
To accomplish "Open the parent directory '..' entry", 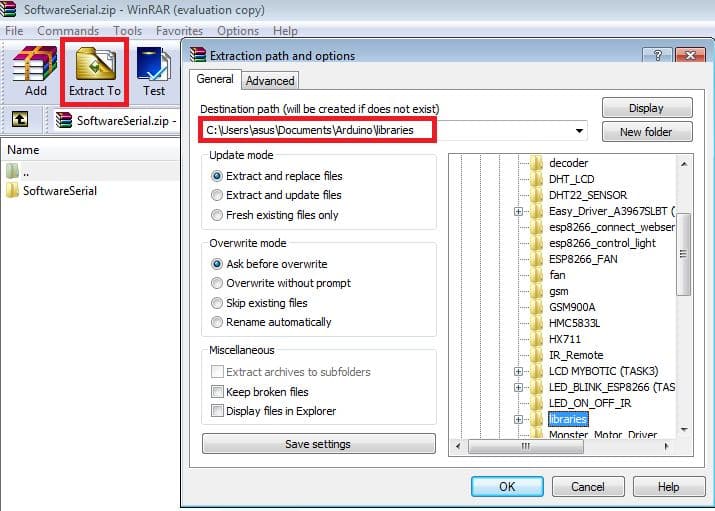I will (x=25, y=171).
